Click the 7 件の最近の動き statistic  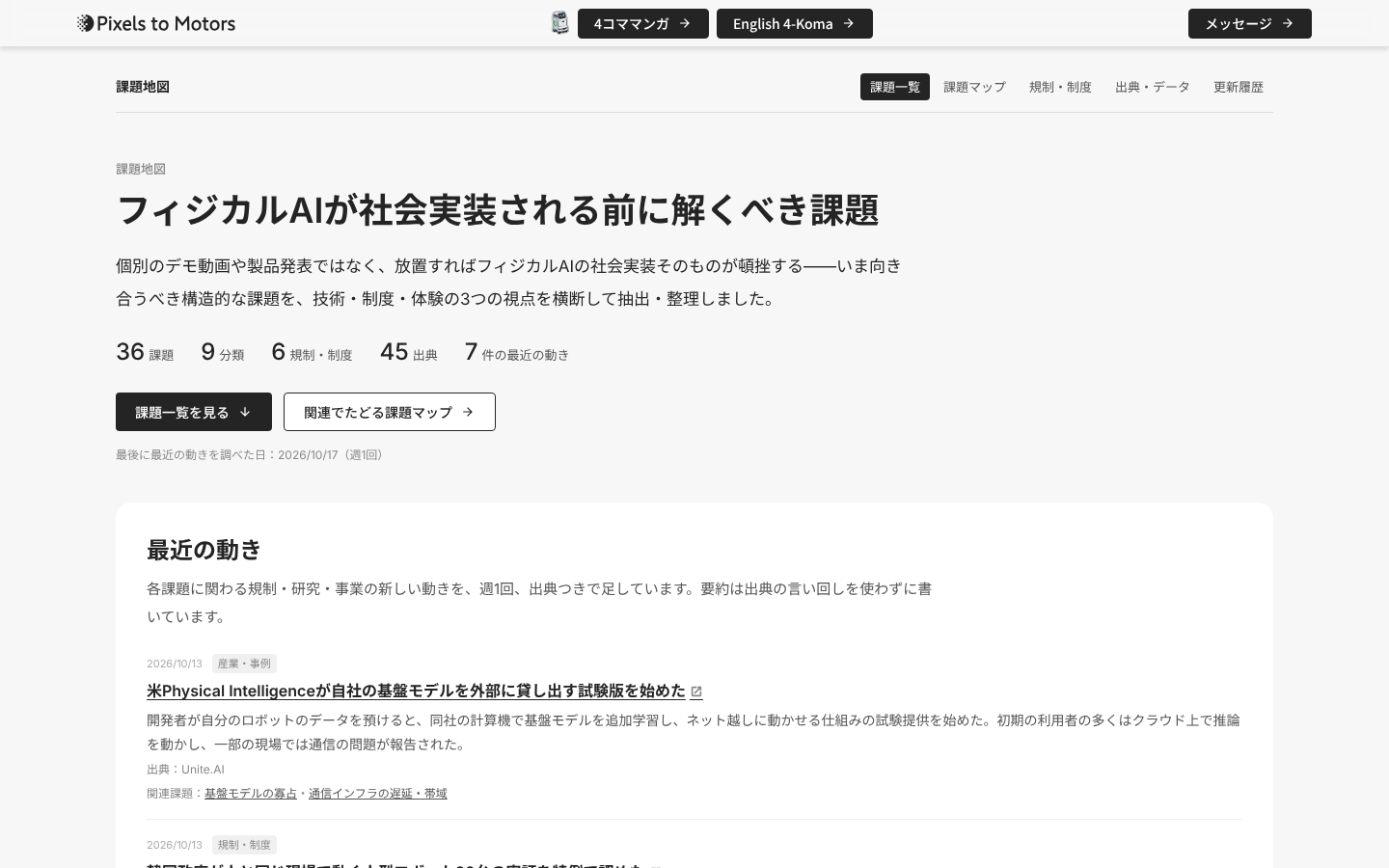(x=517, y=352)
